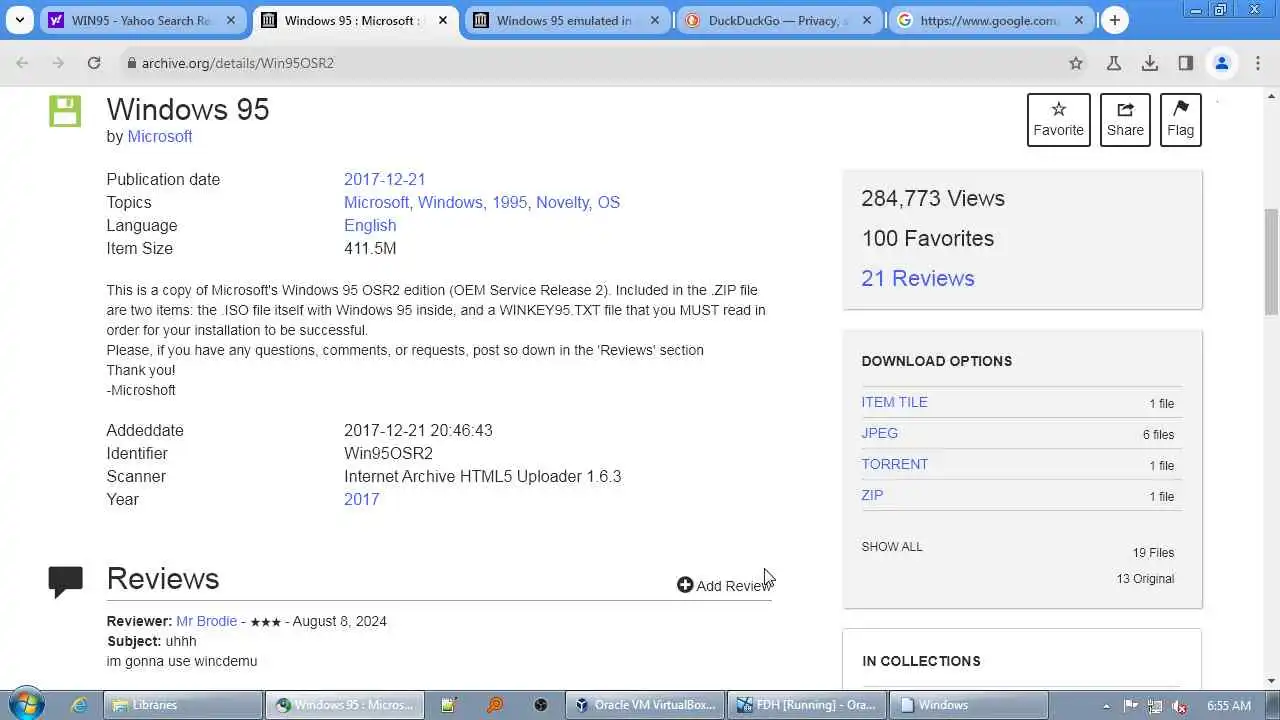Open Oracle VM VirtualBox taskbar item
The width and height of the screenshot is (1280, 720).
click(x=645, y=705)
